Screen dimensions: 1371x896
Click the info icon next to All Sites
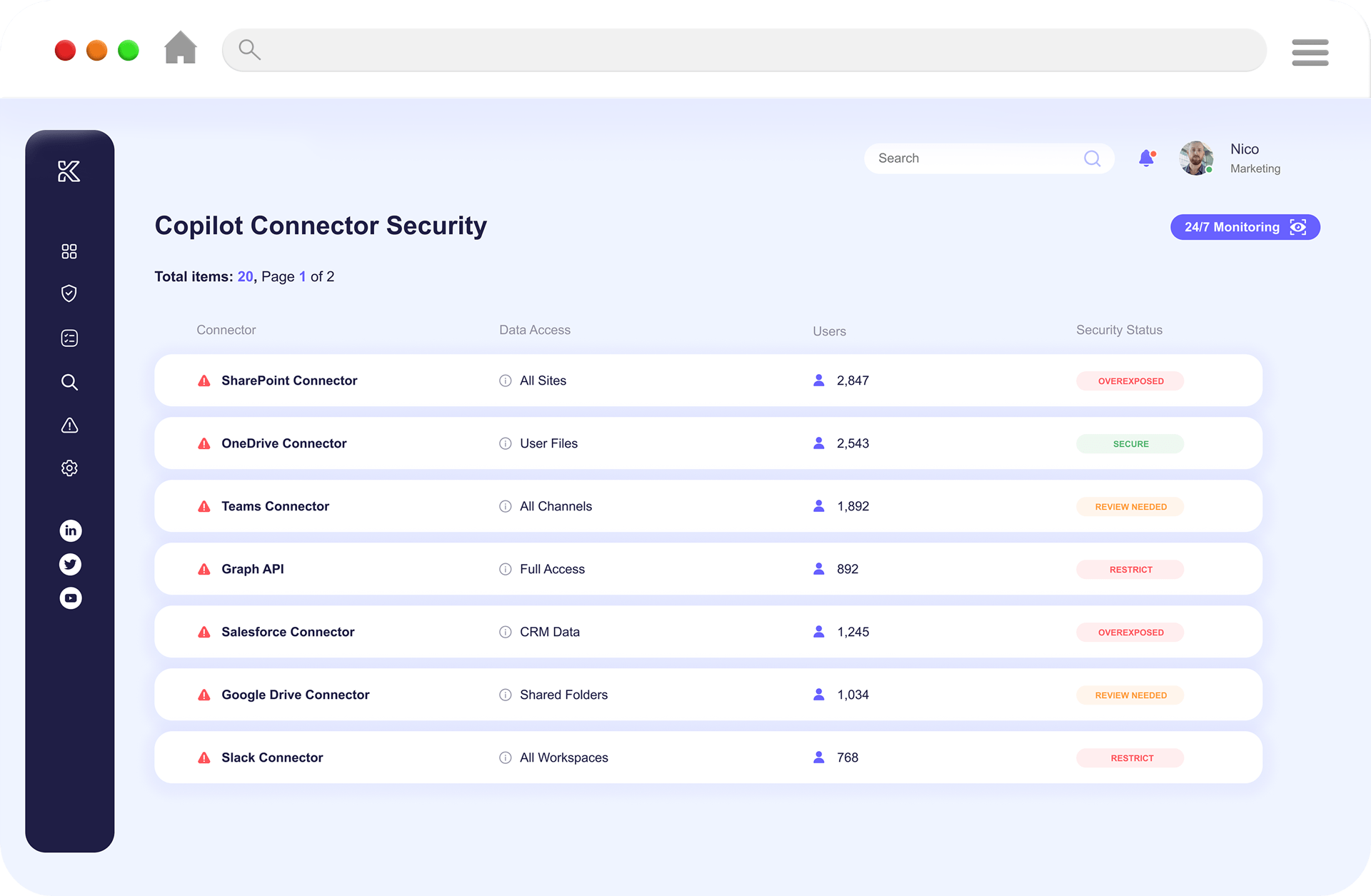tap(506, 381)
